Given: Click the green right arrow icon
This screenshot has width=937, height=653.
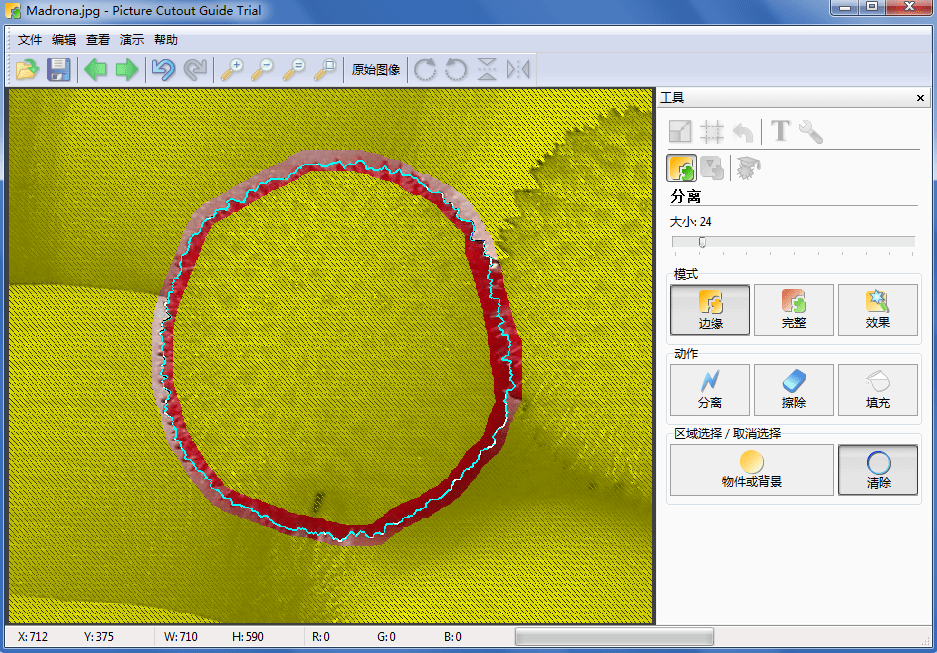Looking at the screenshot, I should coord(127,69).
